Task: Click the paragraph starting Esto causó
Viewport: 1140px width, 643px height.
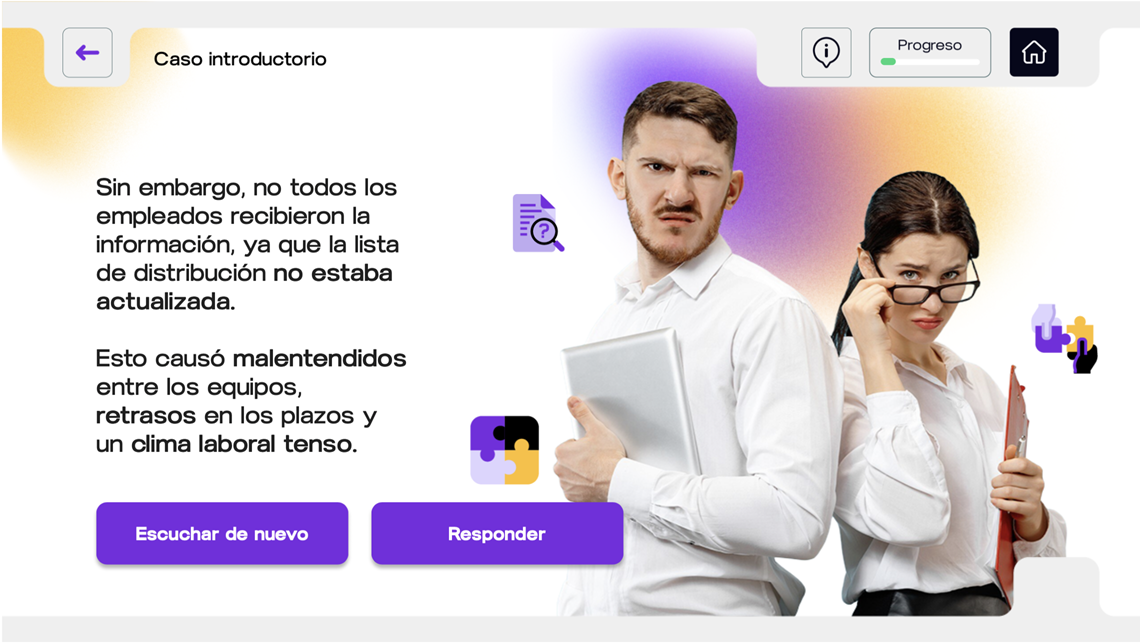Action: 251,401
